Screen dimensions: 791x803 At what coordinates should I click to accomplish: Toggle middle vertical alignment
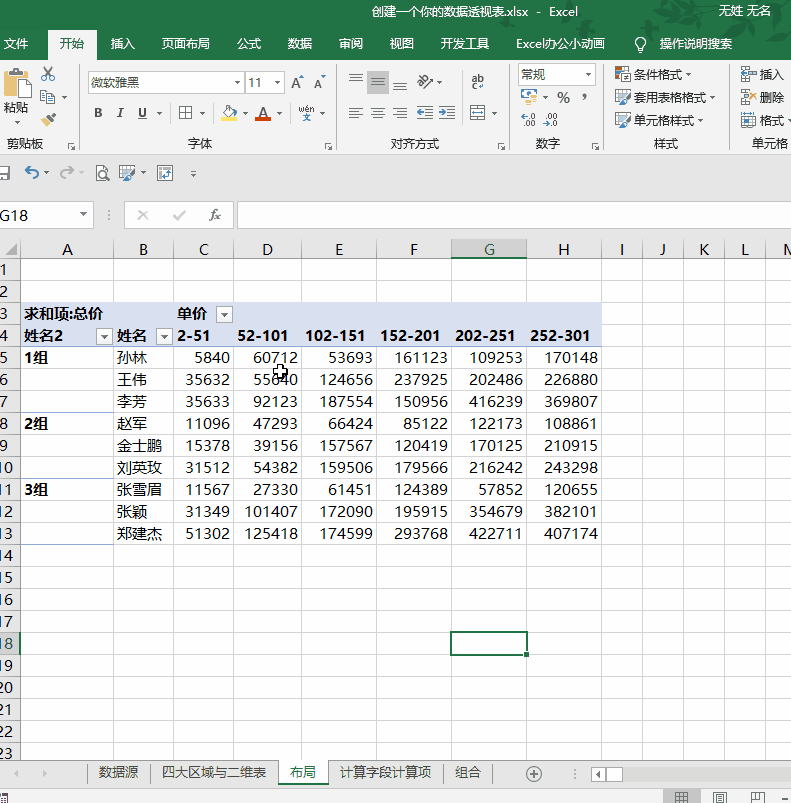[378, 82]
